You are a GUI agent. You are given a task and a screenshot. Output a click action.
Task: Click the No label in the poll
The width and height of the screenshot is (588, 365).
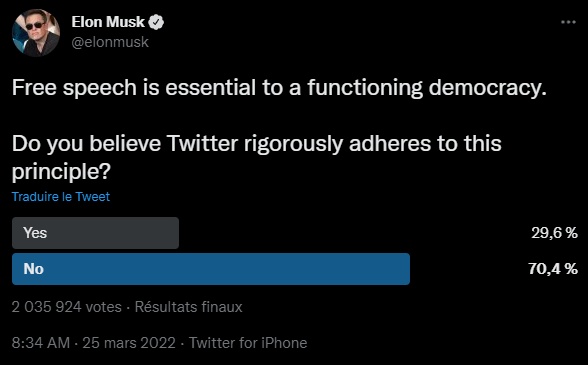33,269
